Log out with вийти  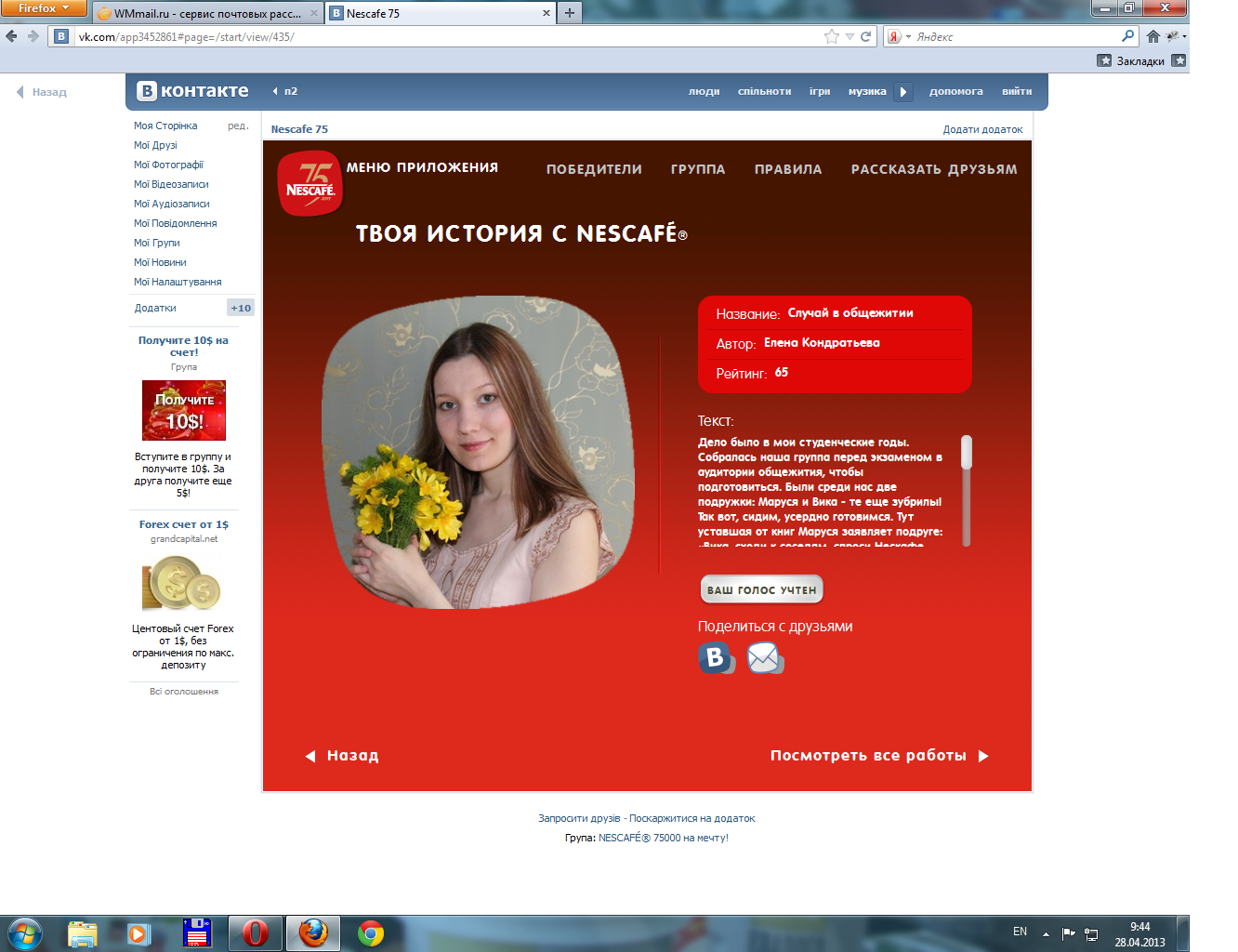(1017, 91)
